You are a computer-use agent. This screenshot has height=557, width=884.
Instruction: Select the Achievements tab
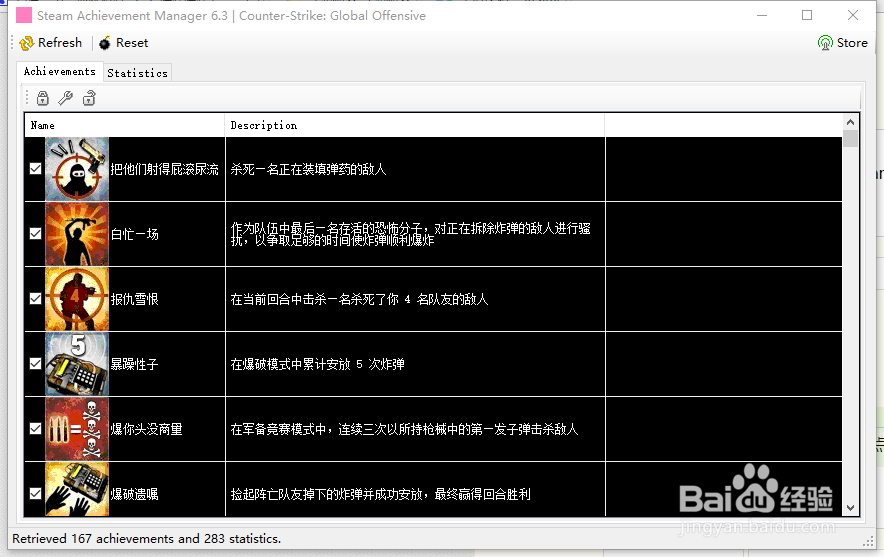pos(60,72)
